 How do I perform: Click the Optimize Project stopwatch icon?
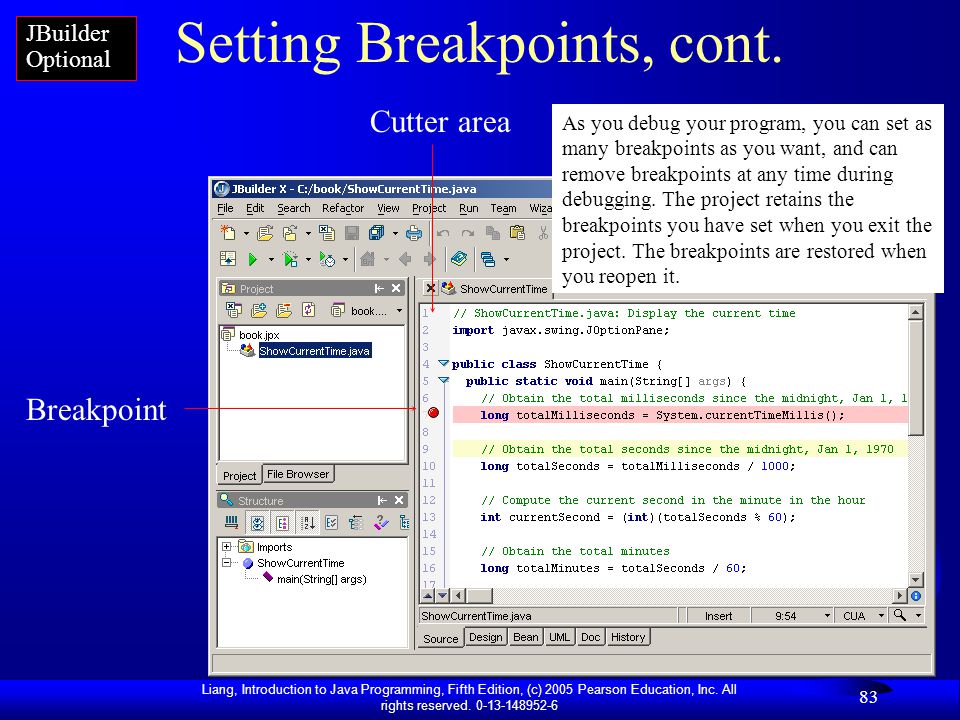pos(328,260)
